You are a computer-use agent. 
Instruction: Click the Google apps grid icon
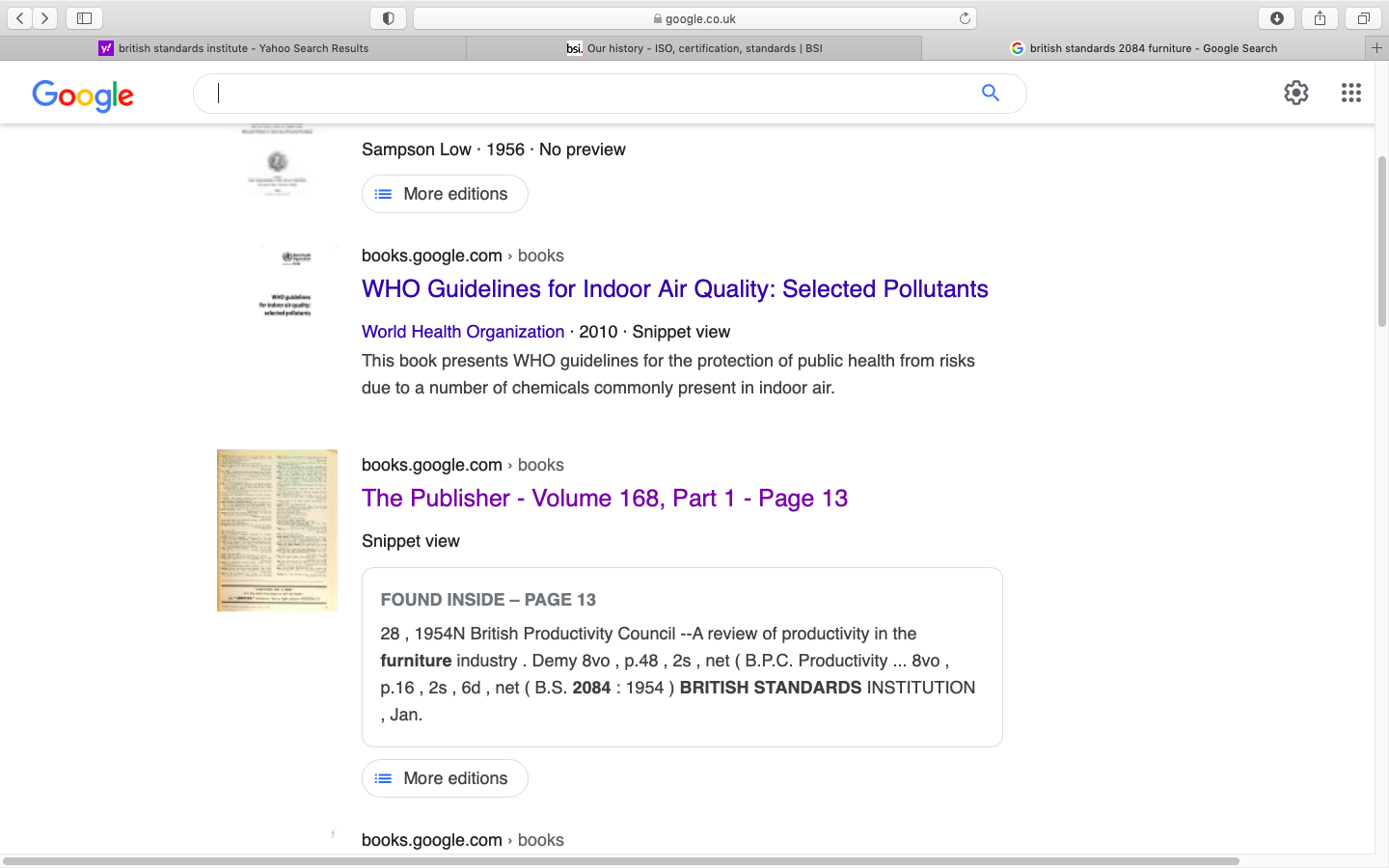point(1350,93)
